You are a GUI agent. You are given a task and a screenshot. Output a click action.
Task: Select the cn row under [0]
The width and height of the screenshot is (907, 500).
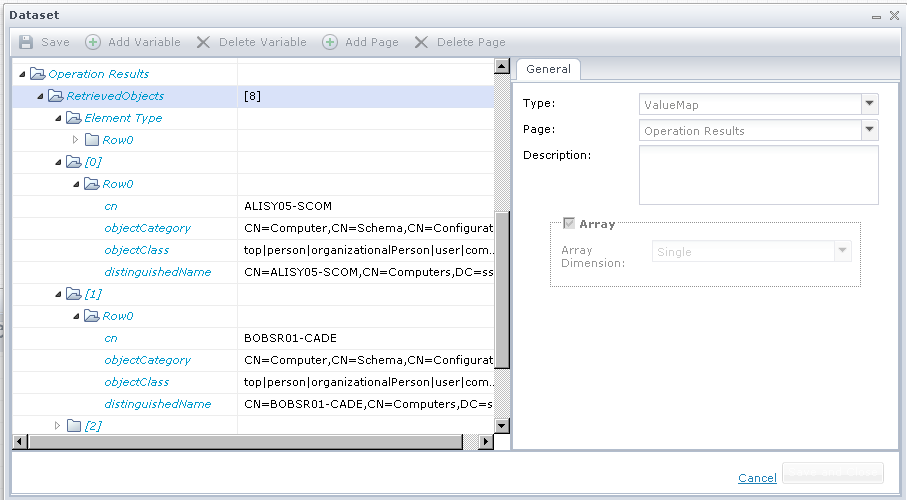253,207
